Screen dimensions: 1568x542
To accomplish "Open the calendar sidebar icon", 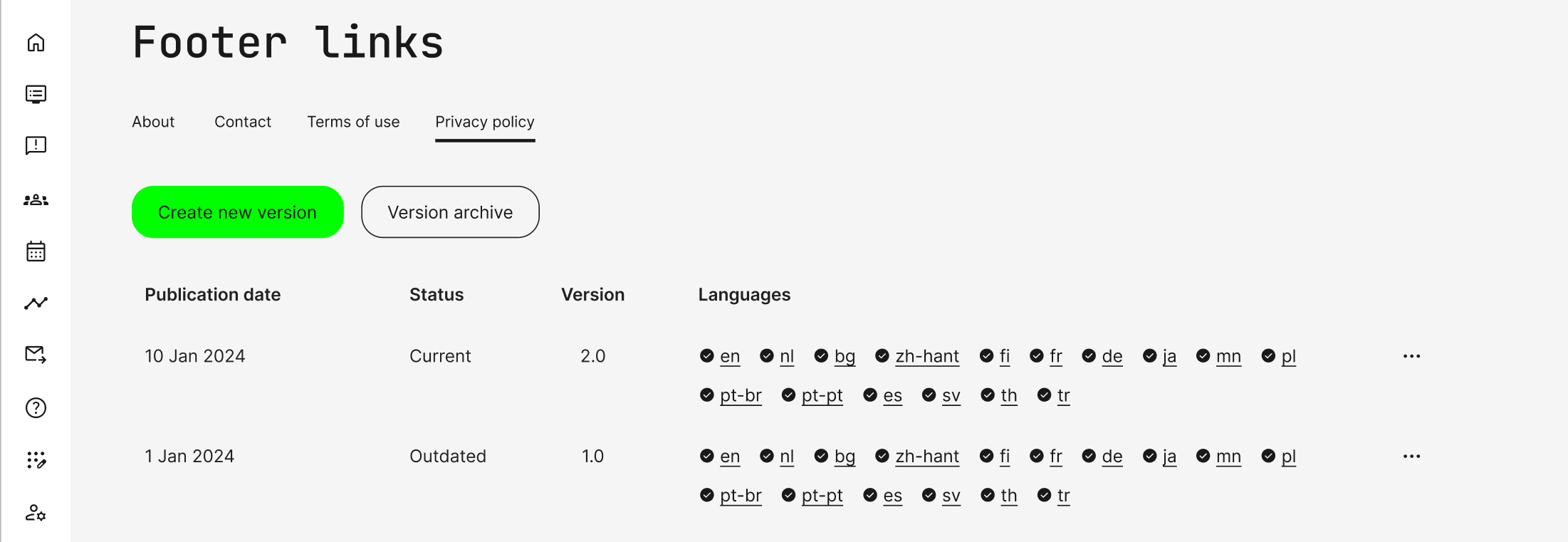I will click(36, 251).
